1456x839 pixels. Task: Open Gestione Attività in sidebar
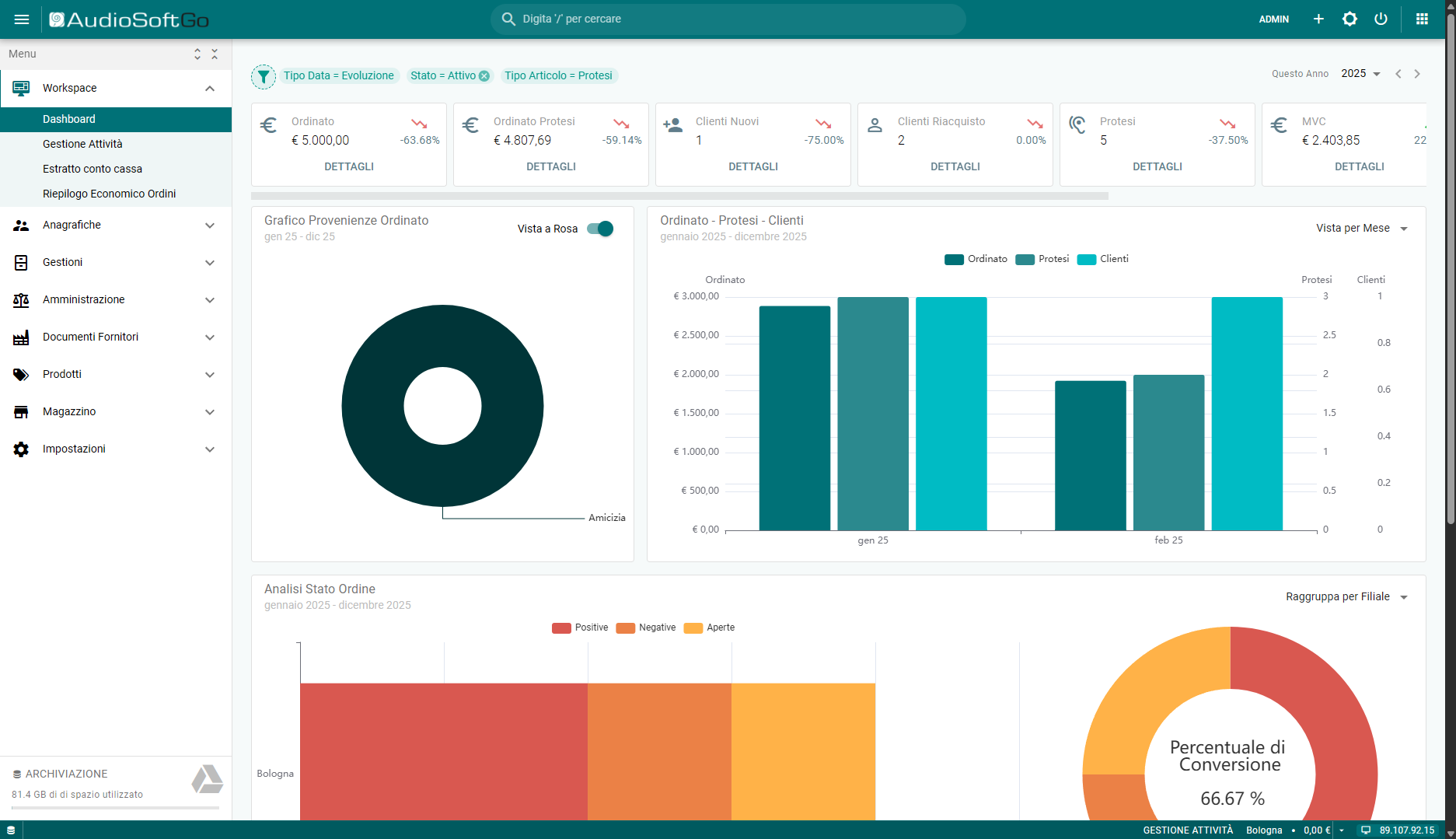pos(82,144)
